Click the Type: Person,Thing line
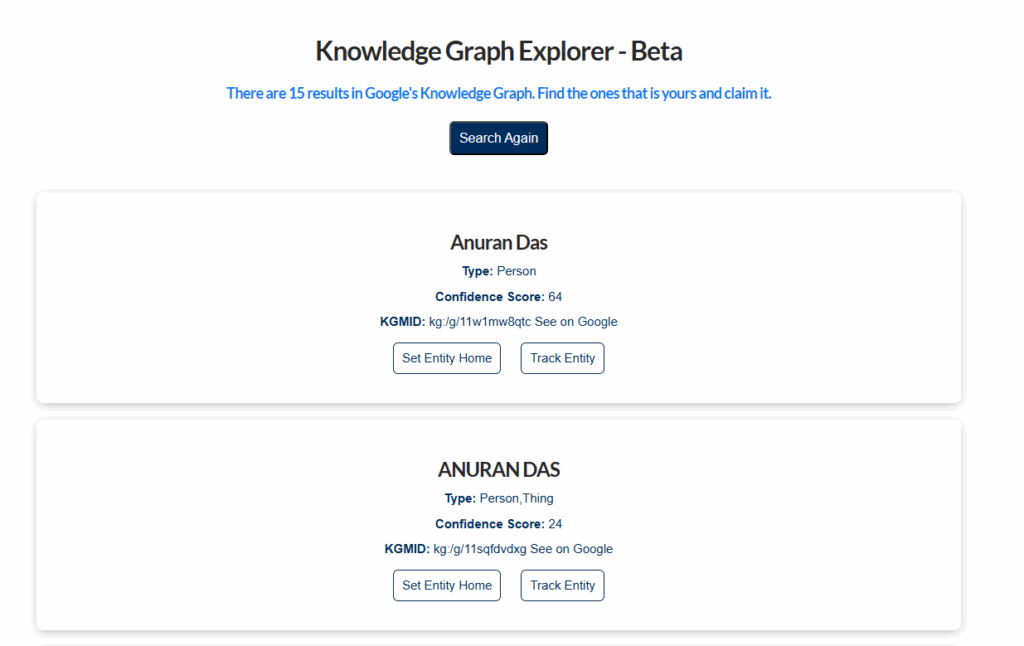 [x=498, y=498]
